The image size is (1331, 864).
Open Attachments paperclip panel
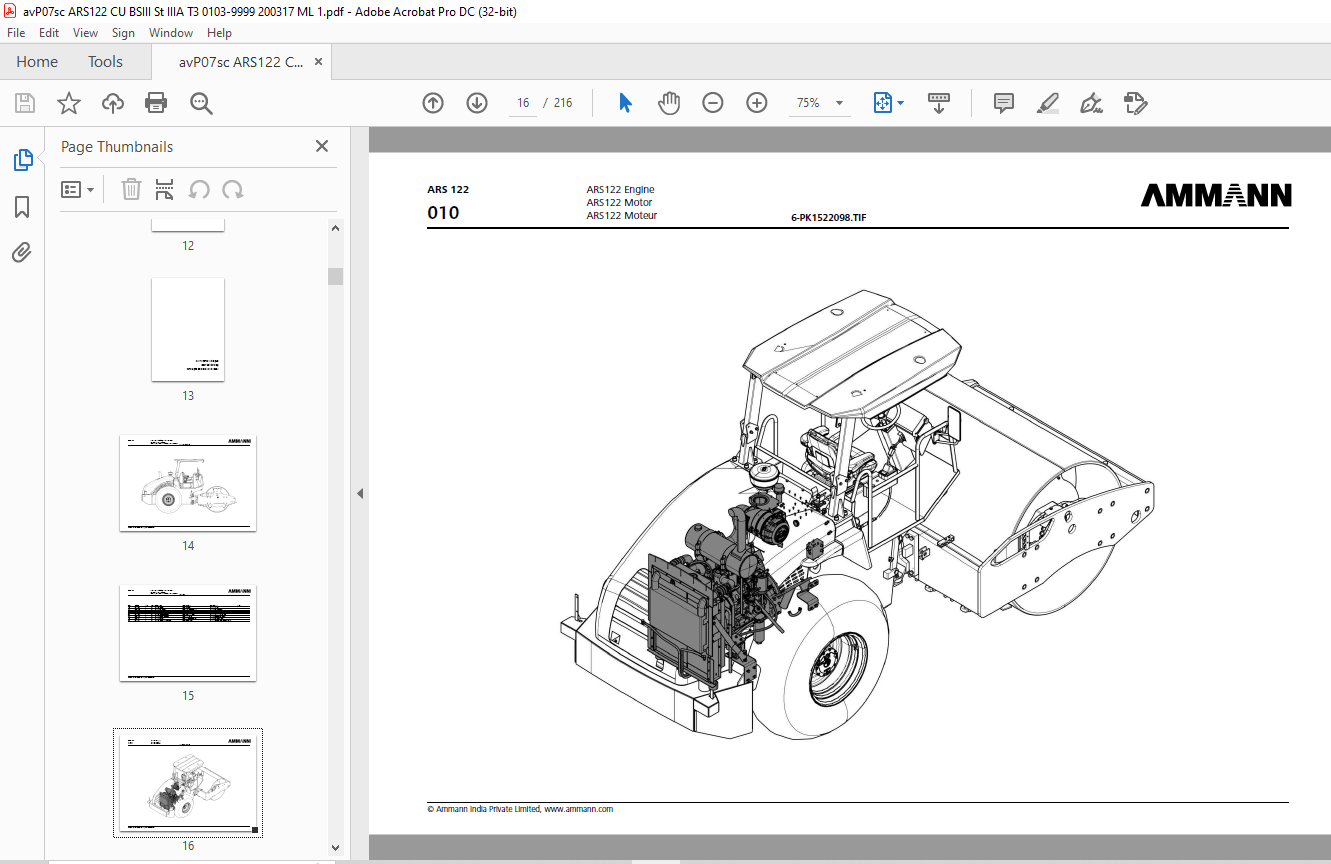tap(22, 252)
